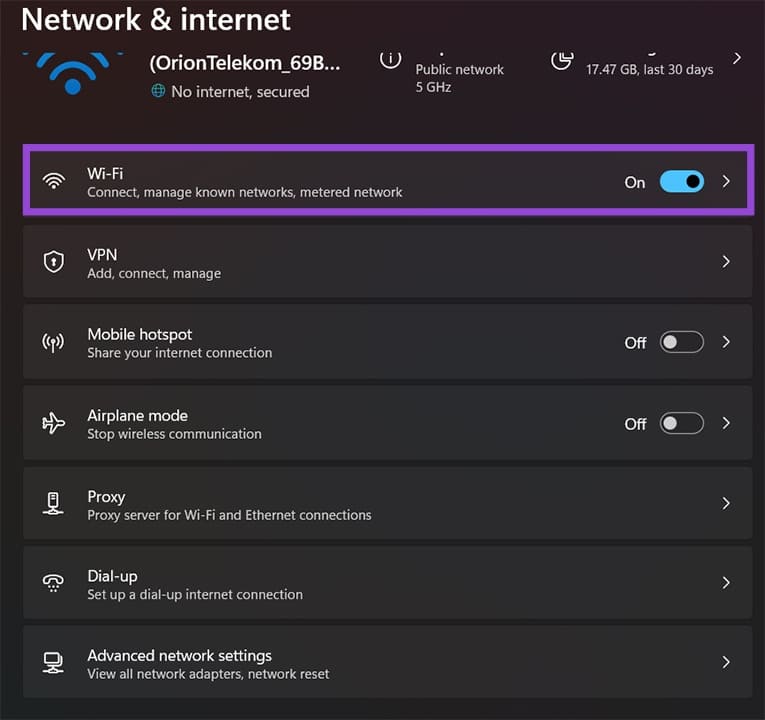Screen dimensions: 765x720
Task: Click the Airplane mode plane icon
Action: click(53, 423)
